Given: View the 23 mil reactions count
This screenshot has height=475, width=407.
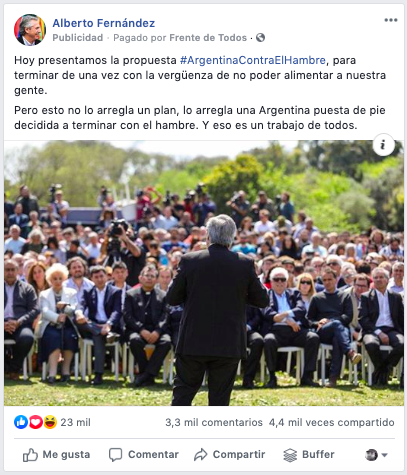Looking at the screenshot, I should tap(75, 422).
